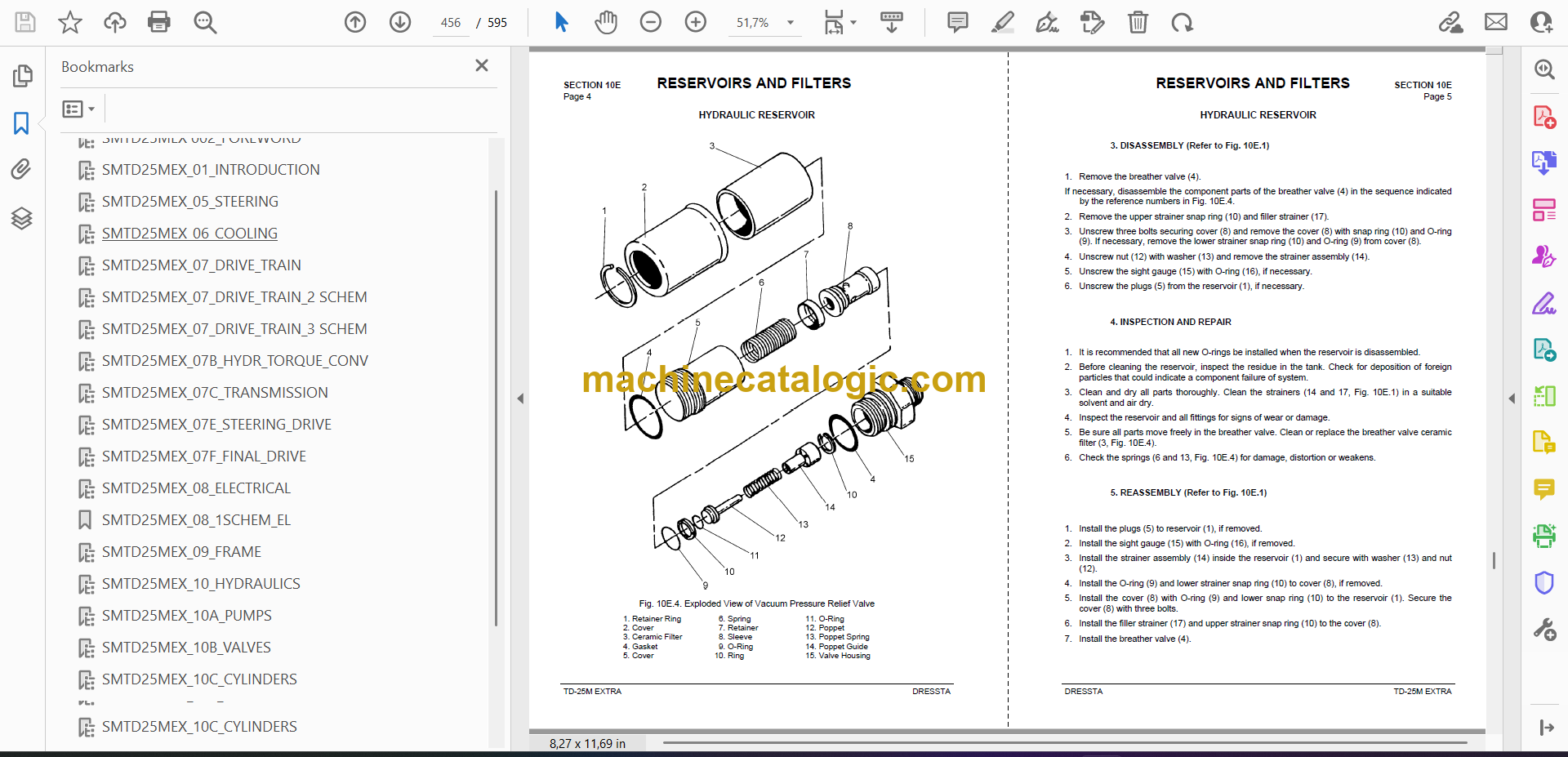The image size is (1568, 757).
Task: Close the Bookmarks panel
Action: coord(482,65)
